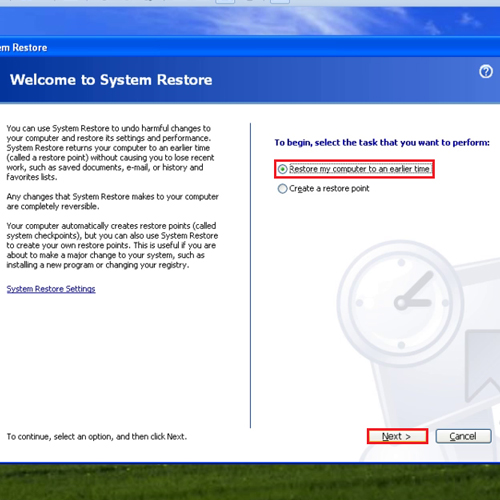Click the 'Welcome to System Restore' heading
Screen dimensions: 500x500
click(111, 80)
